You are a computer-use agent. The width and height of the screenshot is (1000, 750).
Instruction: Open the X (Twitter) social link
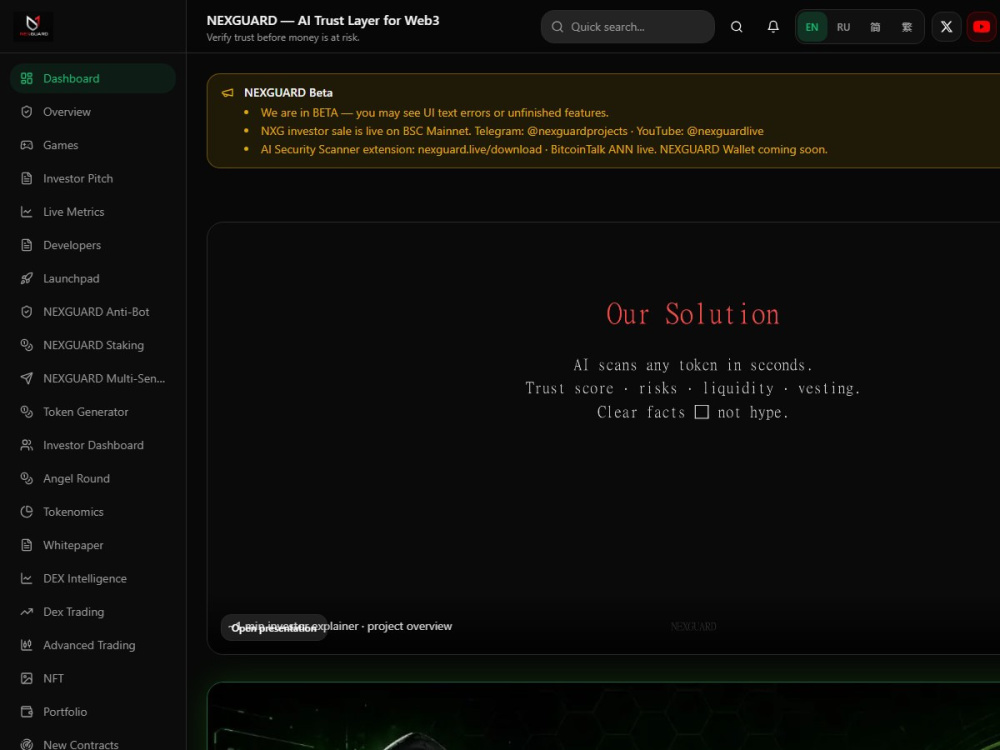point(946,27)
